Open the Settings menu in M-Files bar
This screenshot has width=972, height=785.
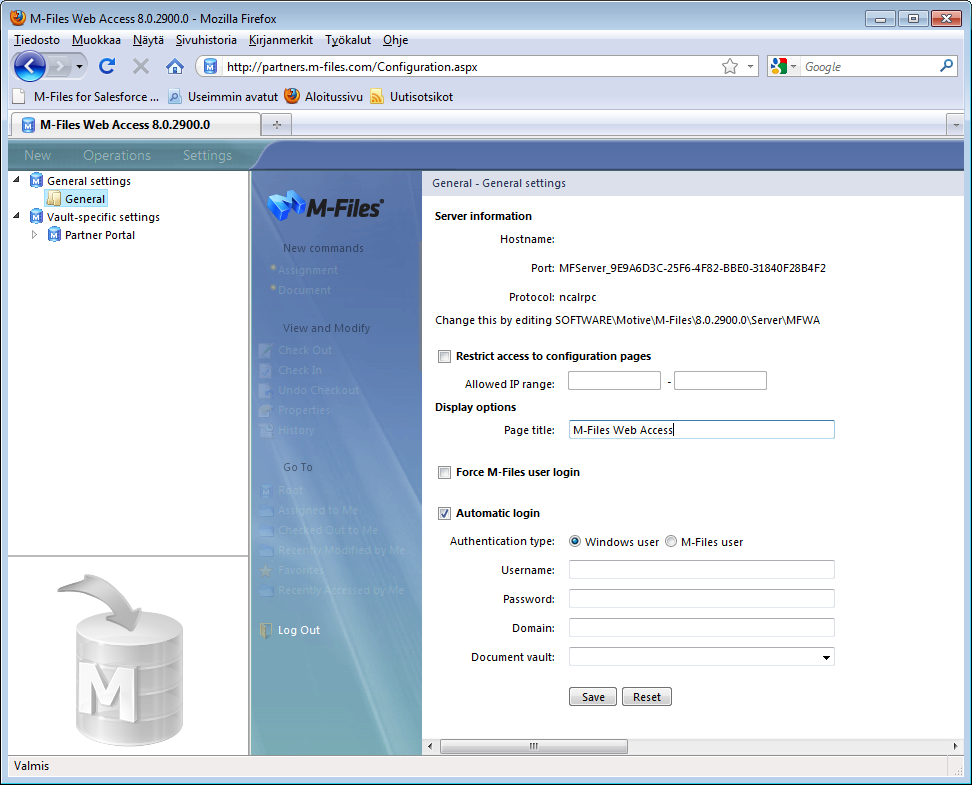click(207, 156)
